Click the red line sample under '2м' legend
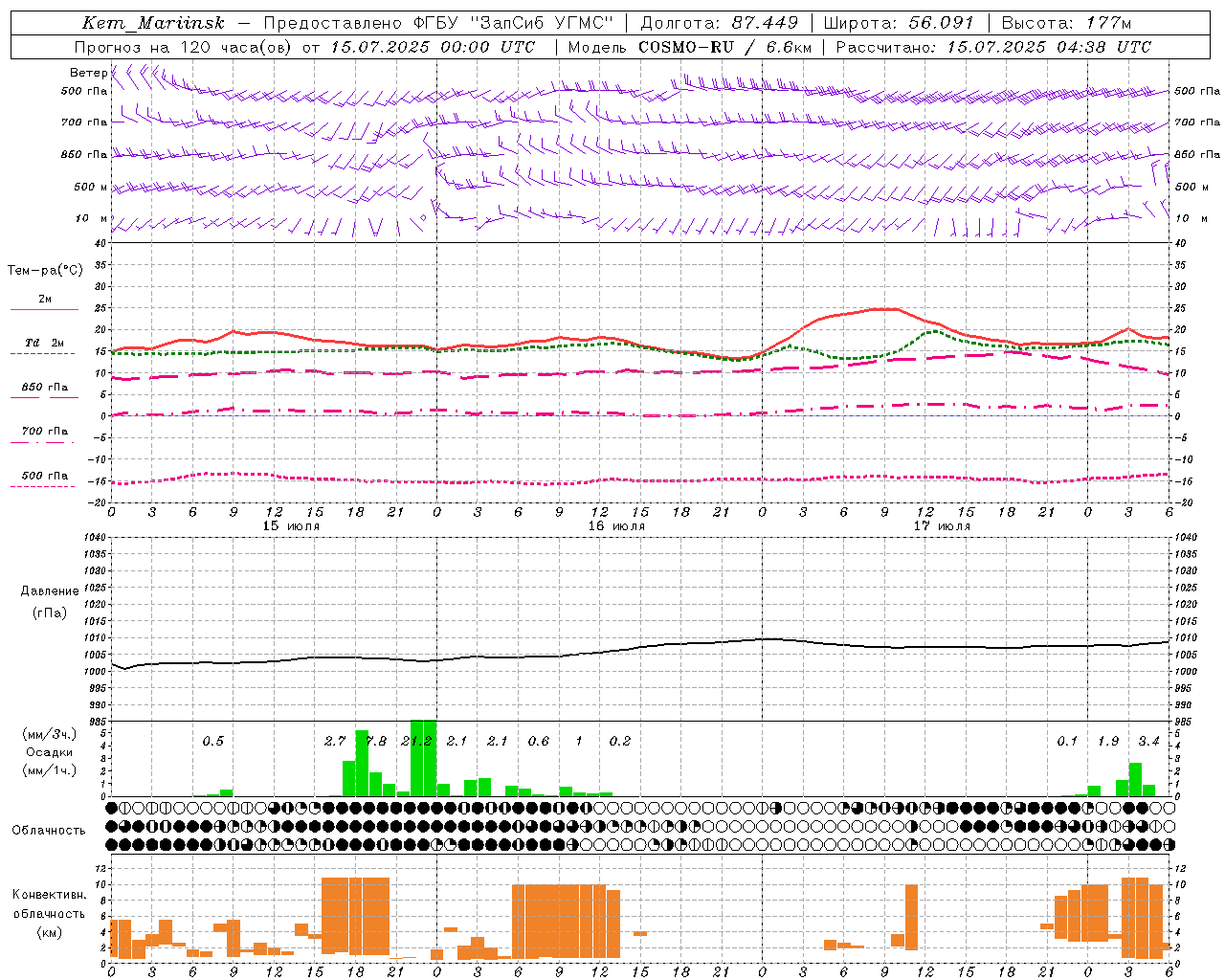This screenshot has height=980, width=1225. pos(44,309)
